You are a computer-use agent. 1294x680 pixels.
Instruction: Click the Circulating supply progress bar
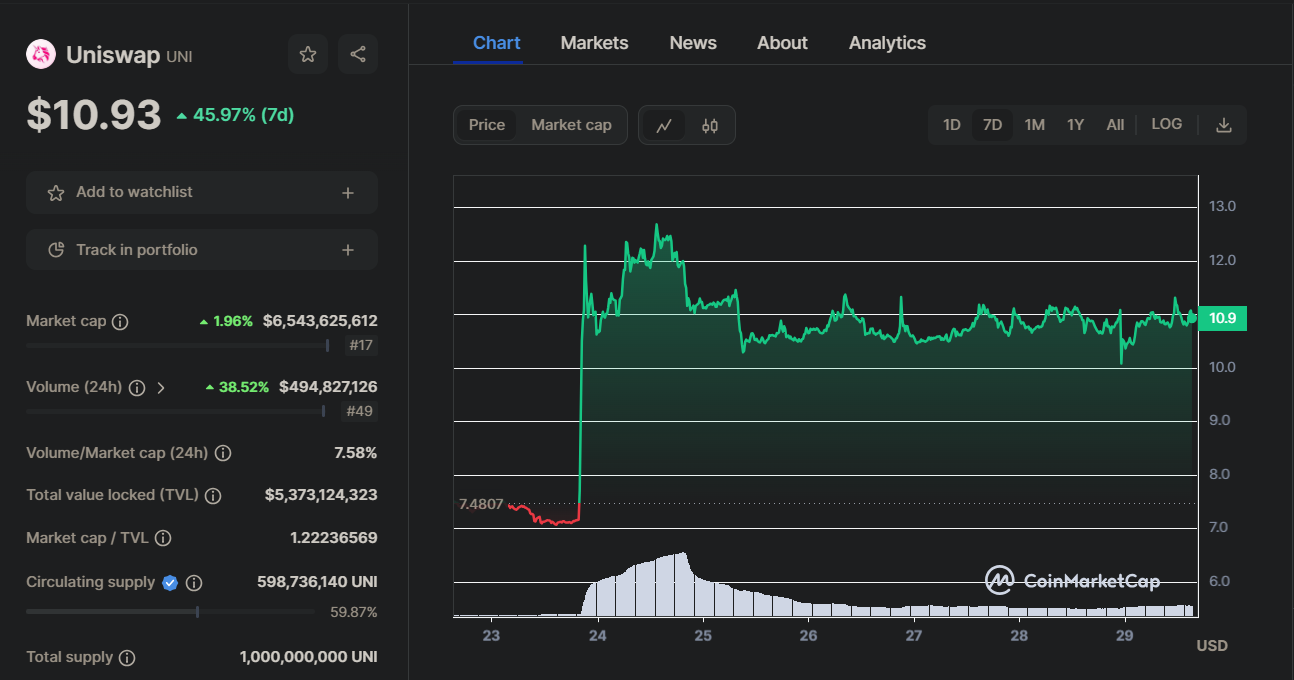coord(170,611)
